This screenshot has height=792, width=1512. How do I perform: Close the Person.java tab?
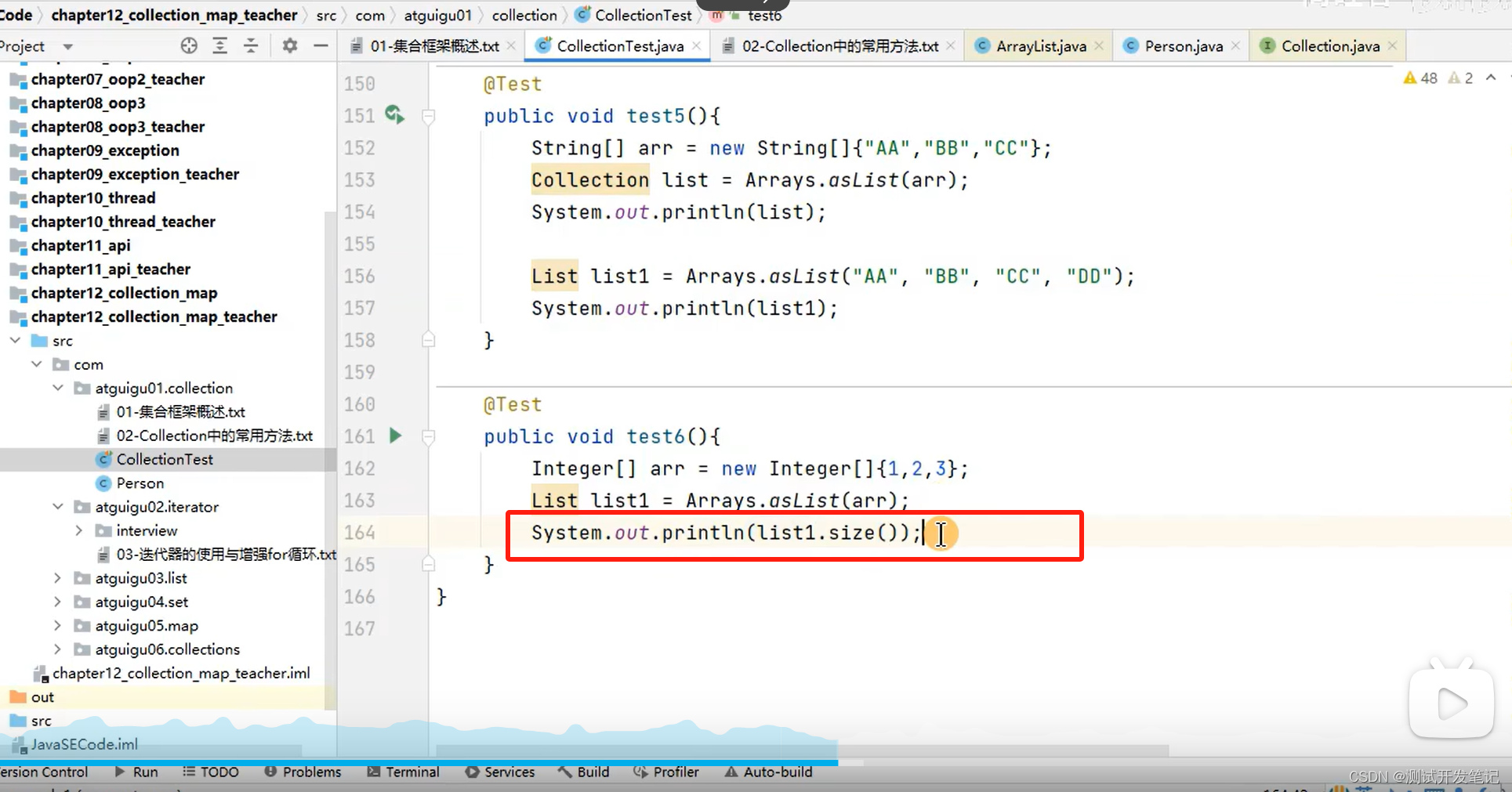1235,46
